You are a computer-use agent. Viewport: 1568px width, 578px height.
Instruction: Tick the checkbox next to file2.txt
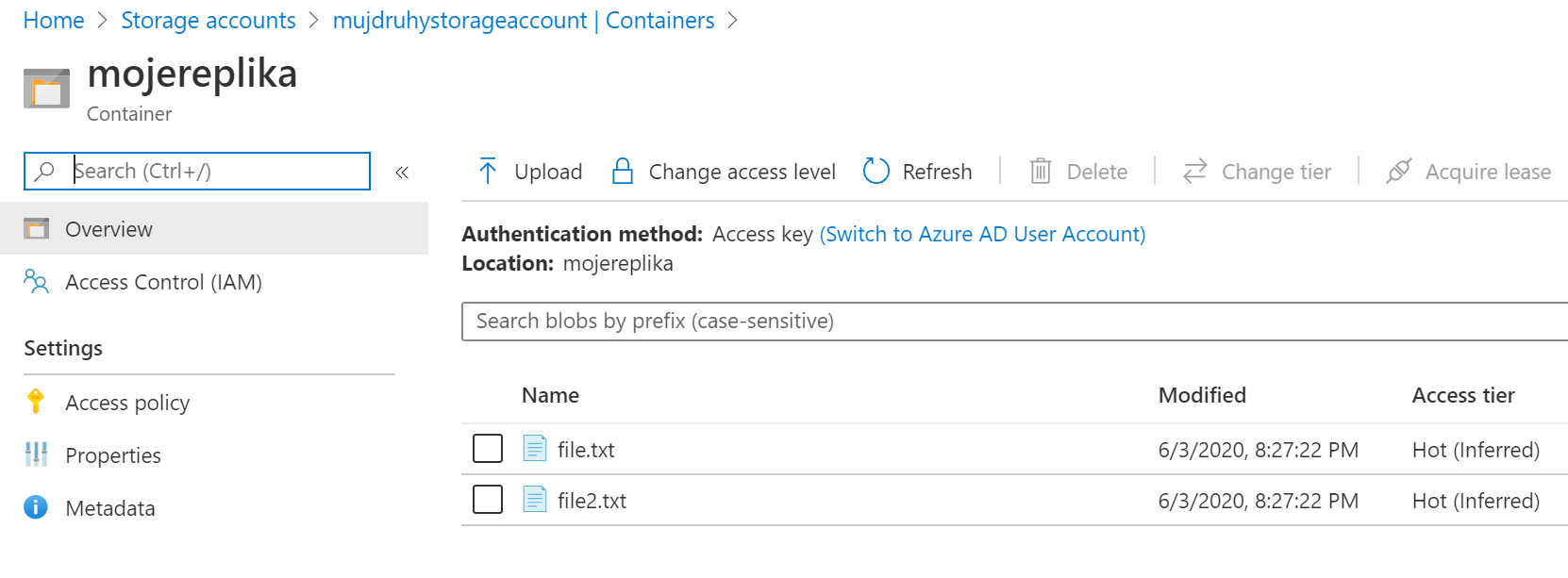point(488,500)
